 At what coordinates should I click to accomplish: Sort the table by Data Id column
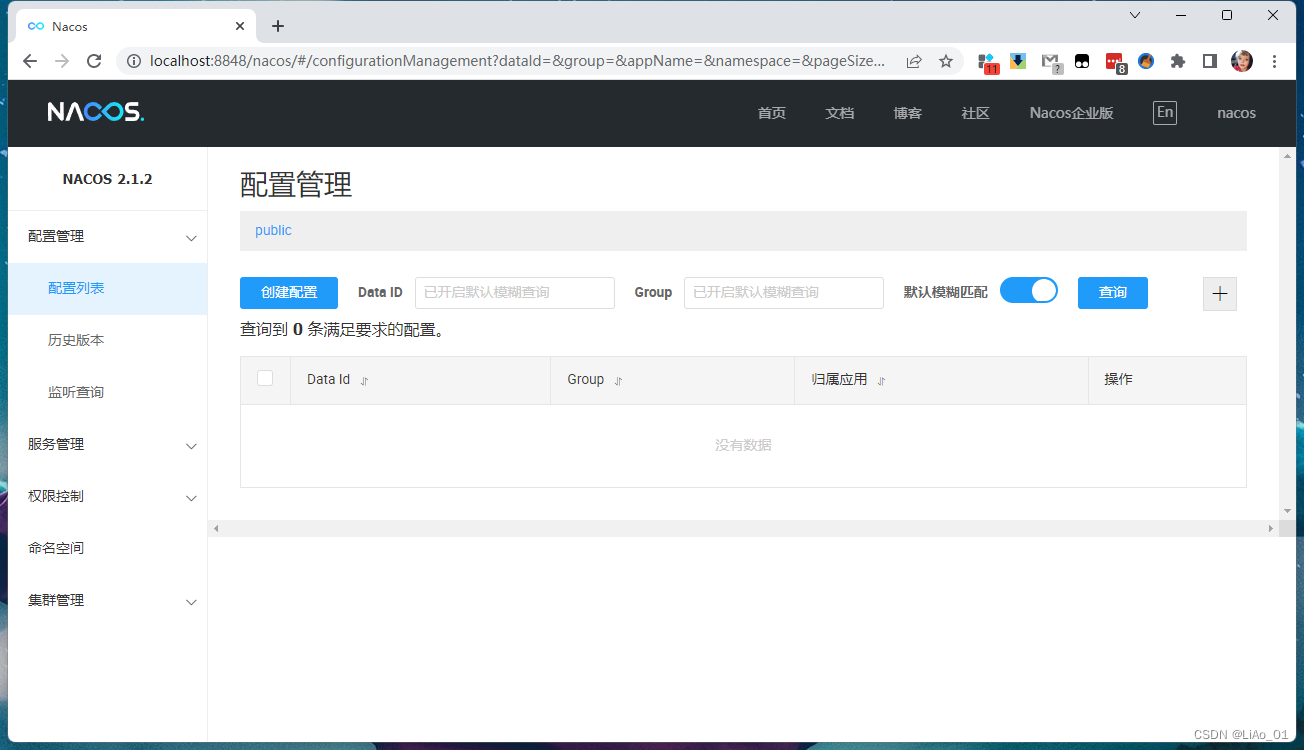pos(363,380)
